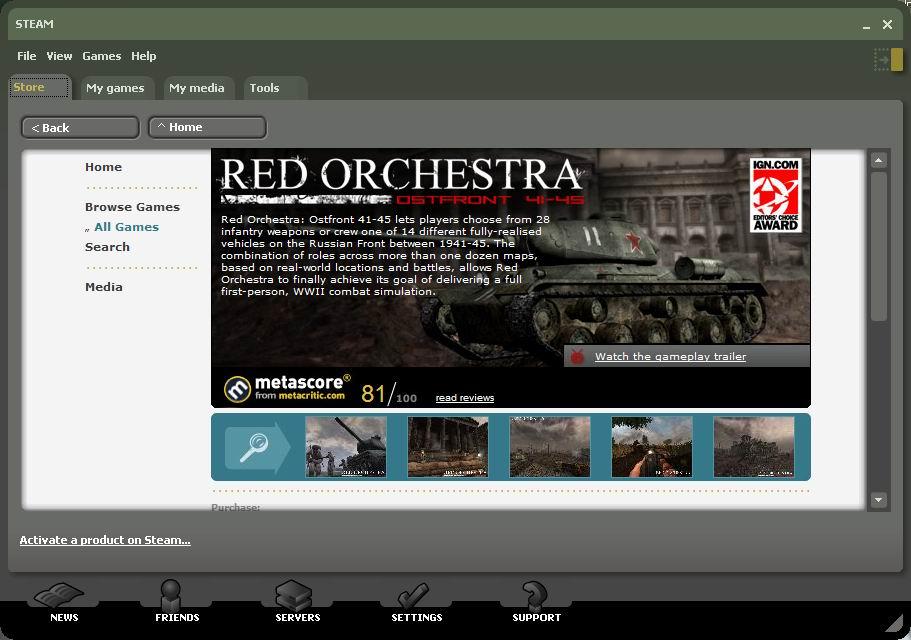Click the red gameplay trailer icon
911x640 pixels.
577,357
